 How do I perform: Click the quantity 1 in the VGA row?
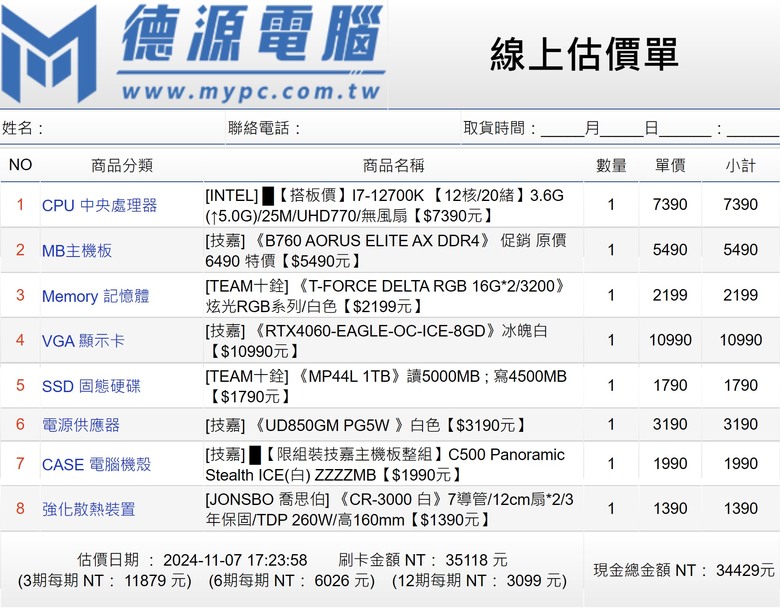611,340
